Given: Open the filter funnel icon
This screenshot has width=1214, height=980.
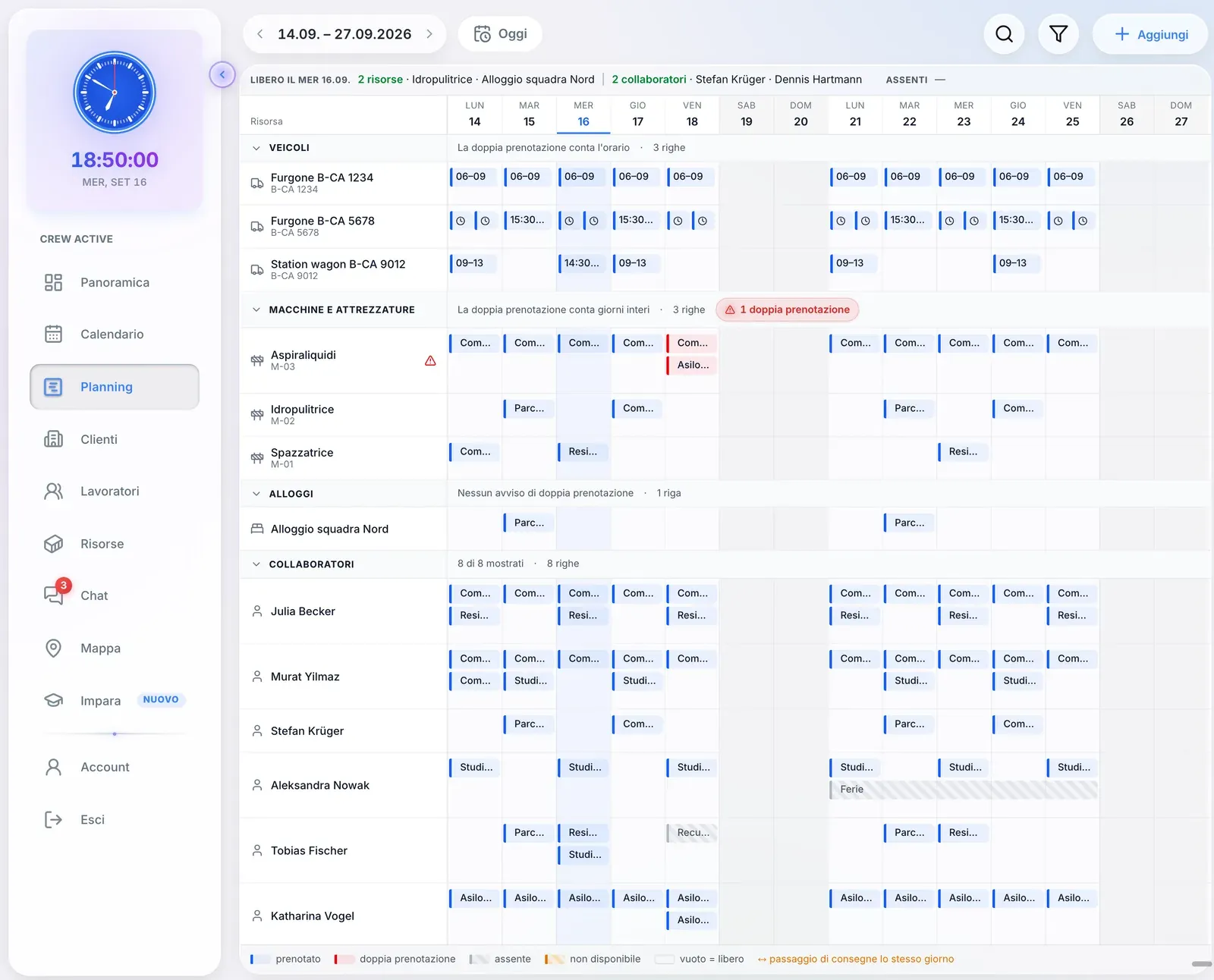Looking at the screenshot, I should pyautogui.click(x=1058, y=34).
